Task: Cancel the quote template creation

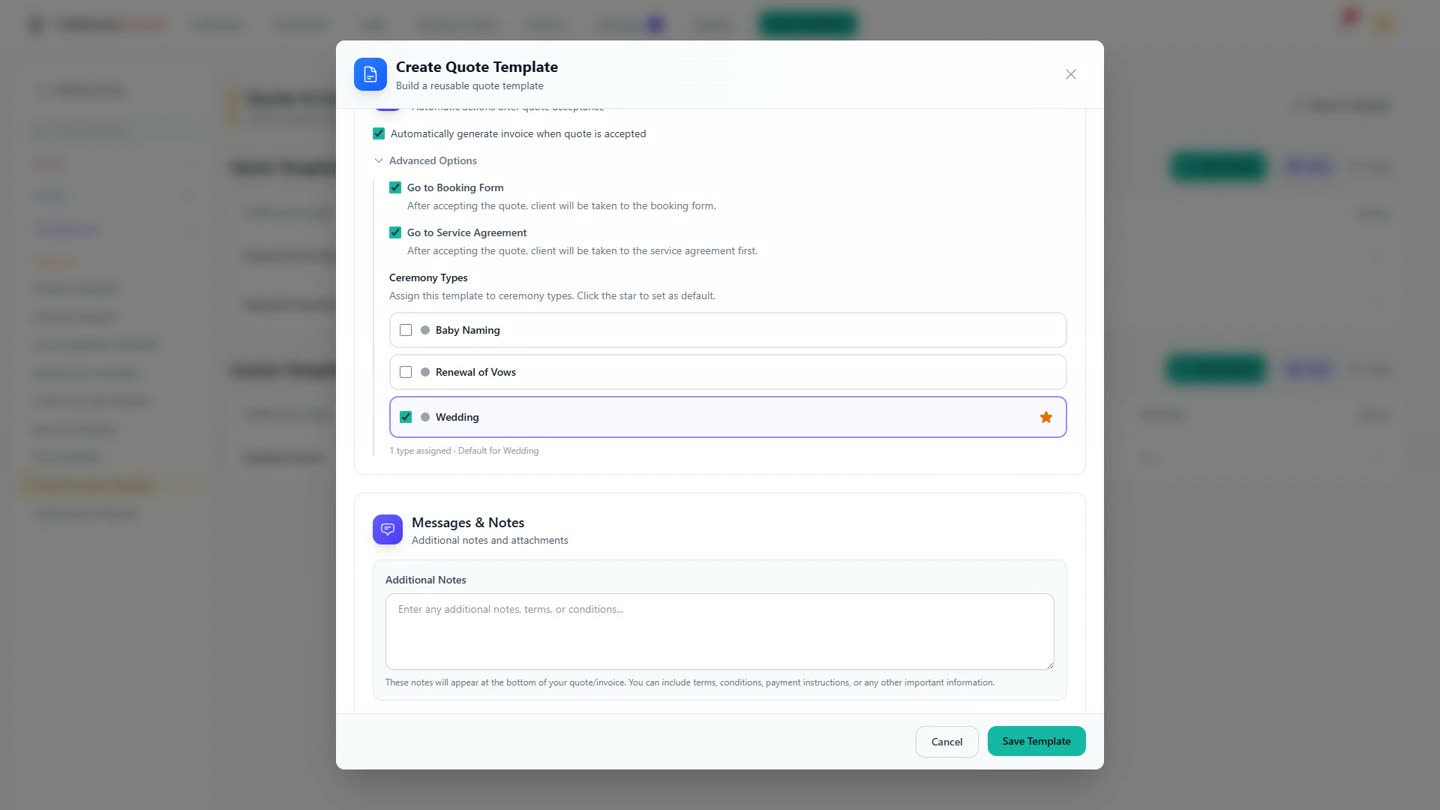Action: pos(947,742)
